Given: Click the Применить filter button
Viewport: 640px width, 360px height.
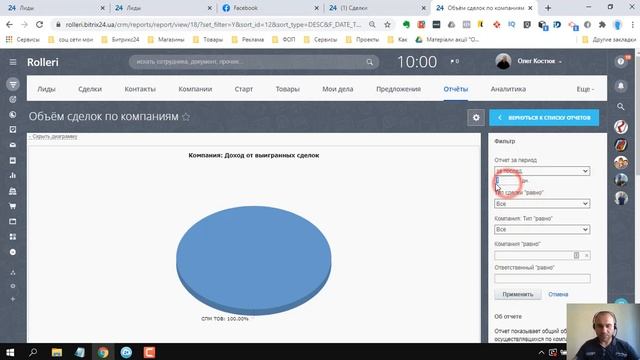Looking at the screenshot, I should pyautogui.click(x=518, y=294).
